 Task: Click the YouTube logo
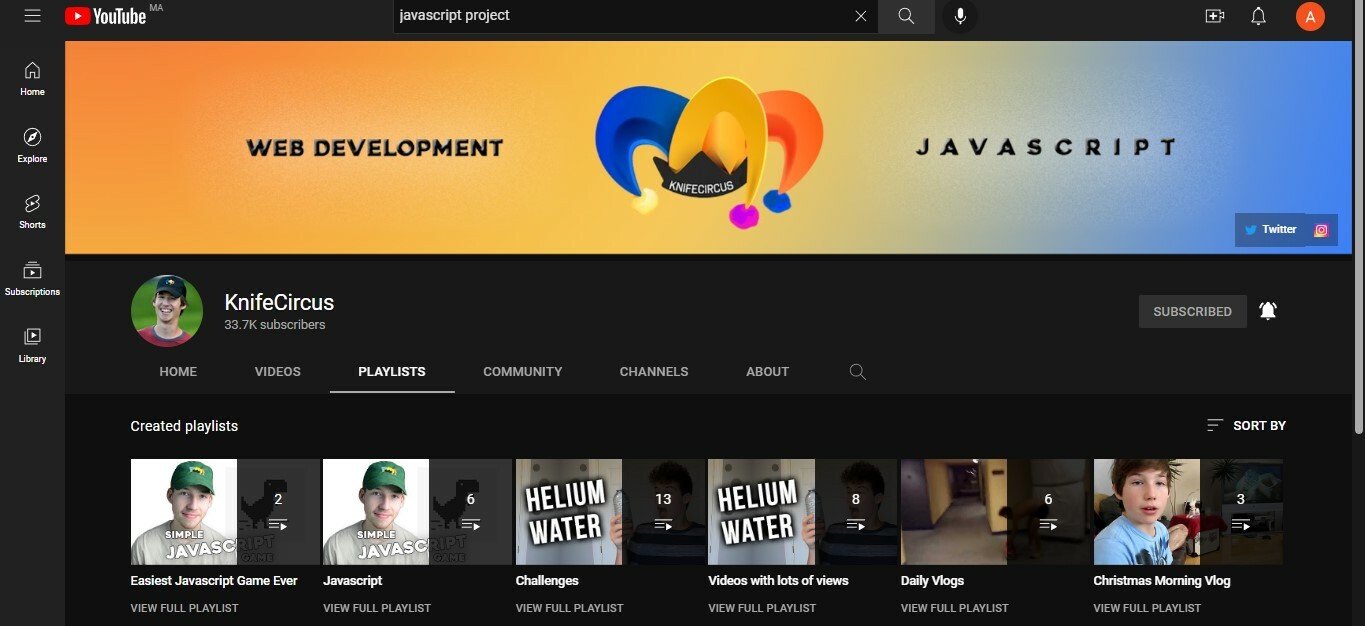105,16
